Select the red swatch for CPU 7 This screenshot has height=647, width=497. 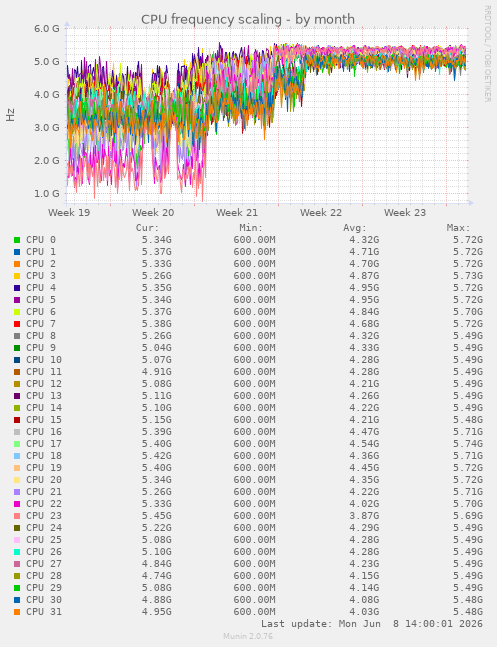click(x=17, y=324)
